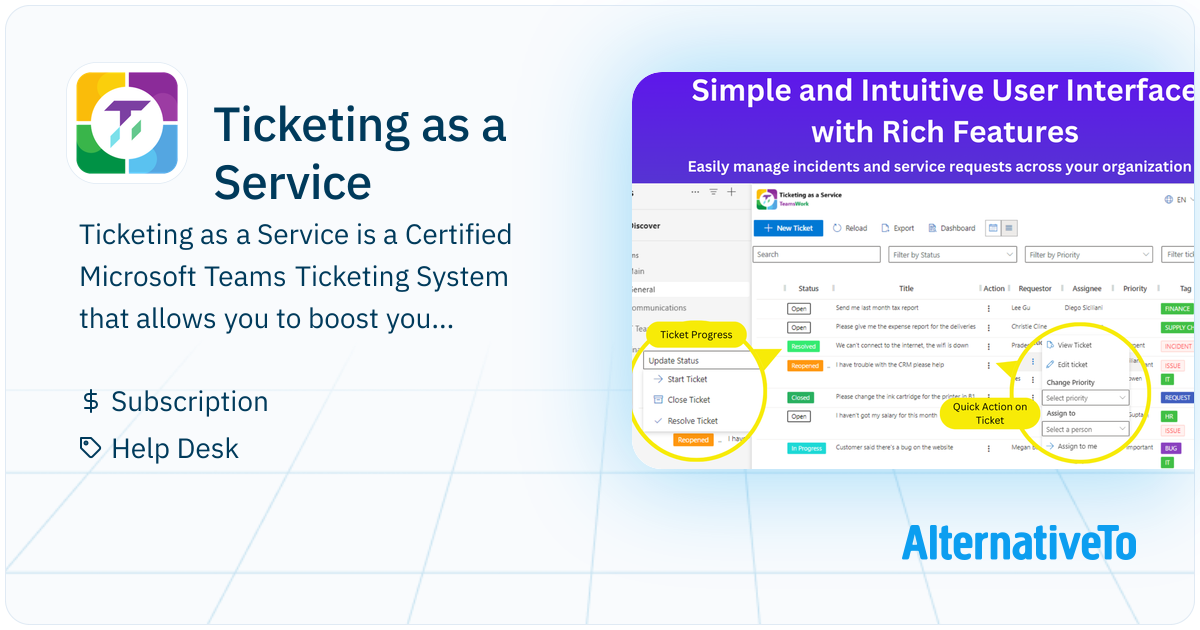Switch to the card view icon

coord(993,228)
